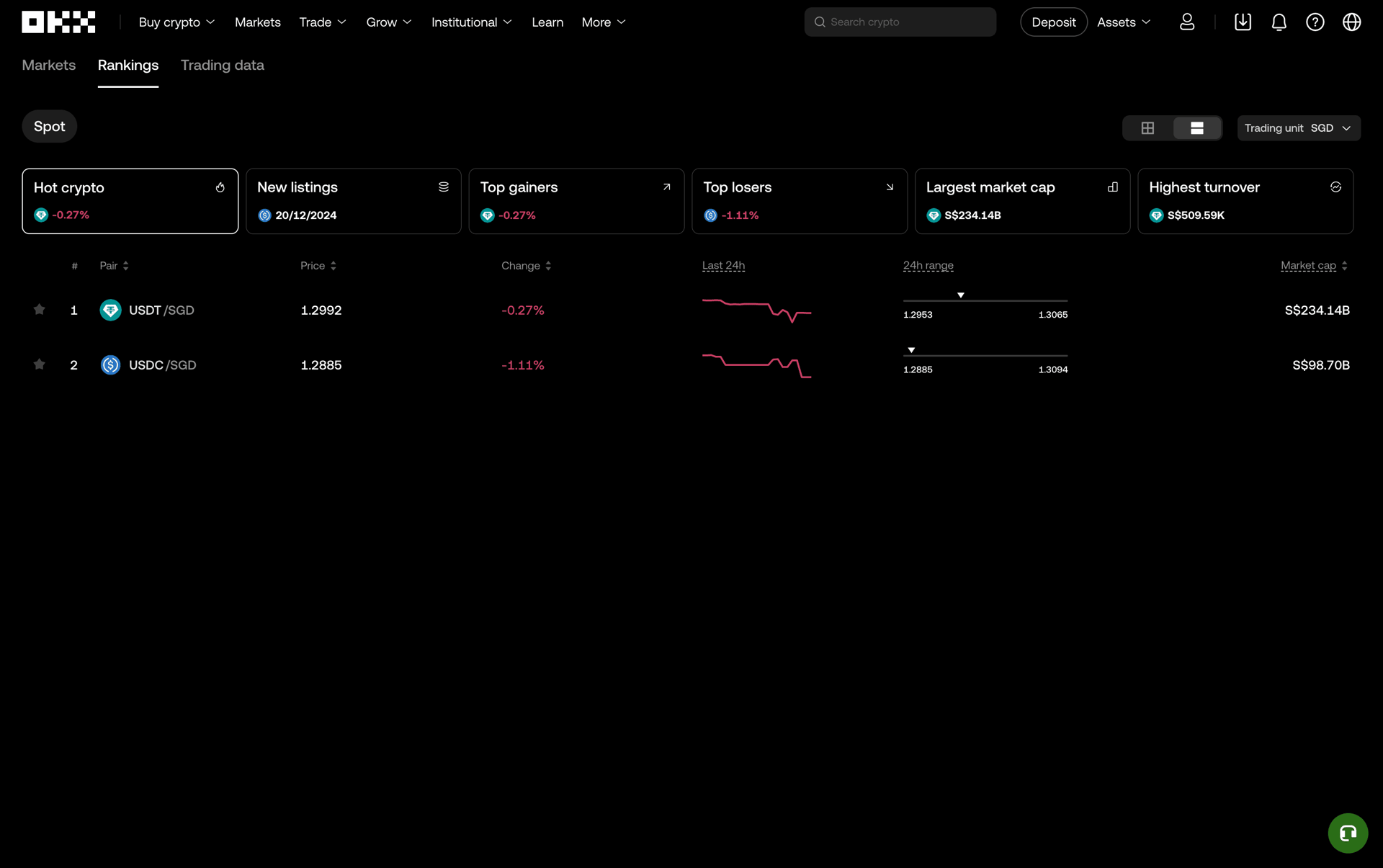This screenshot has height=868, width=1383.
Task: Select the Rankings tab
Action: tap(128, 66)
